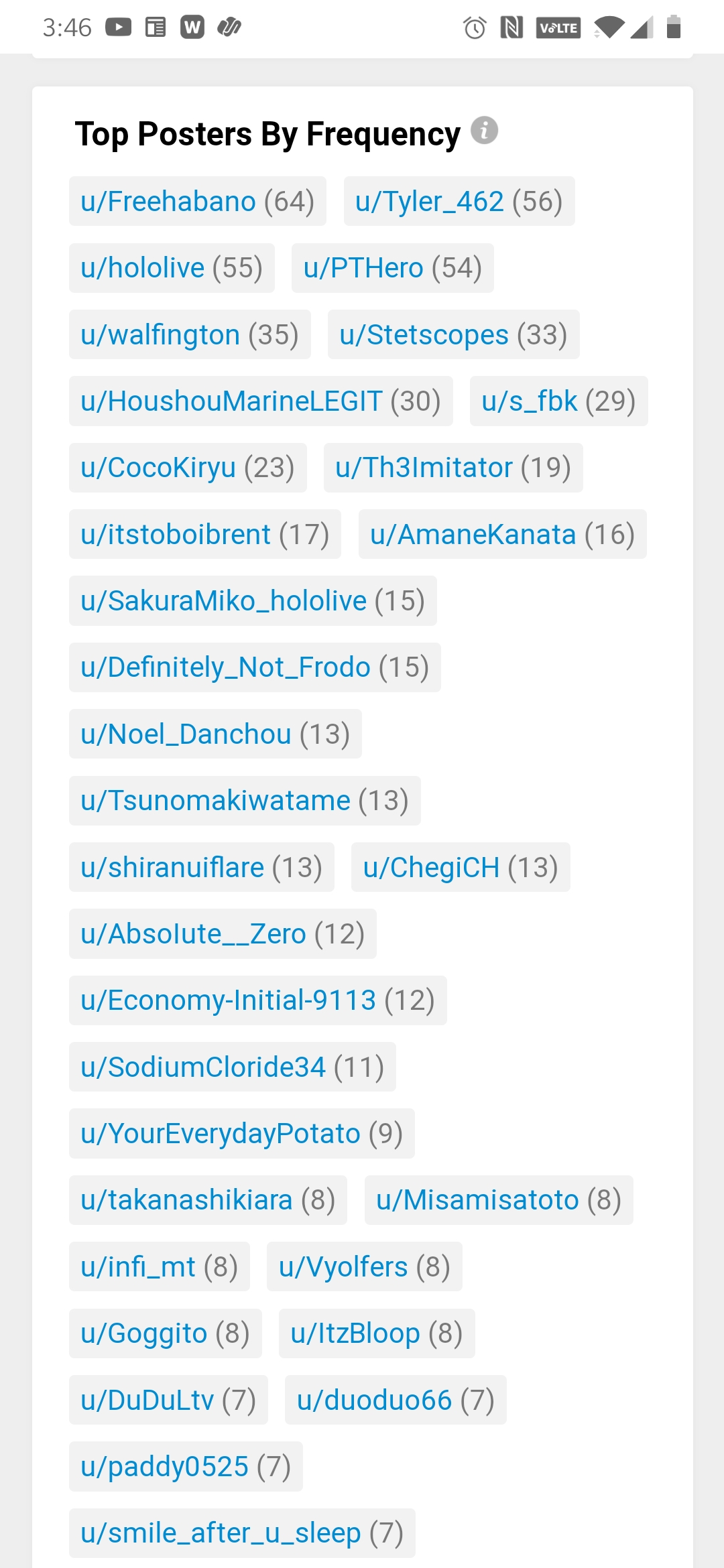
Task: Tap the VoLTE indicator in the status bar
Action: coord(558,27)
